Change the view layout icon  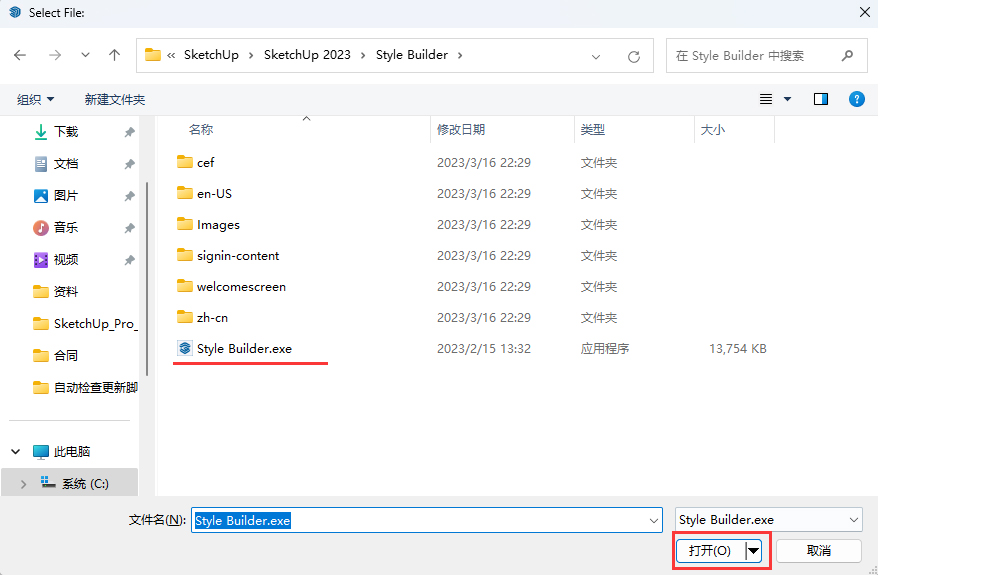pyautogui.click(x=766, y=99)
